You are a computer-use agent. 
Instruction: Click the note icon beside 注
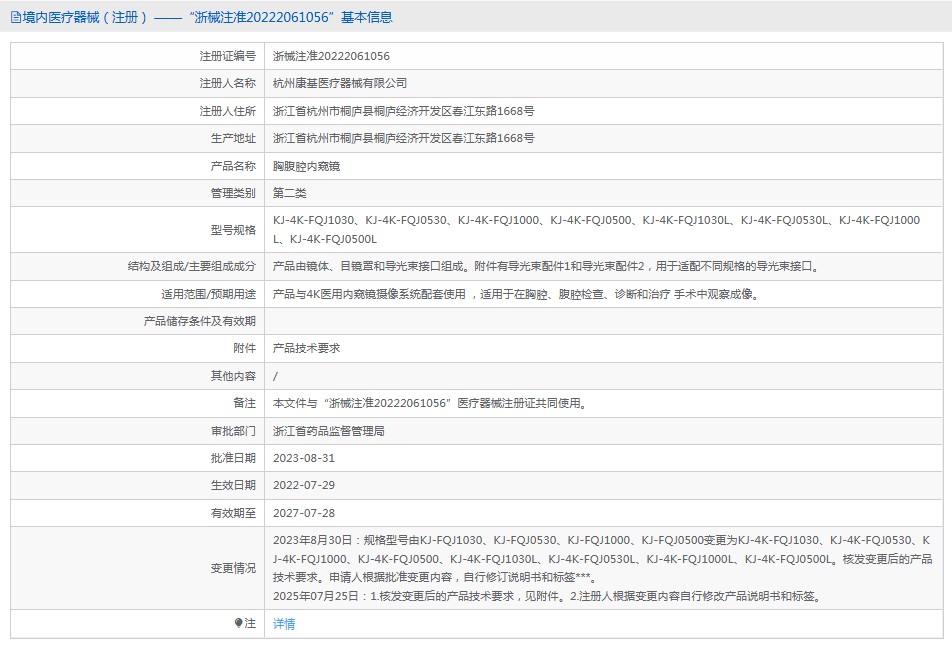(x=238, y=623)
